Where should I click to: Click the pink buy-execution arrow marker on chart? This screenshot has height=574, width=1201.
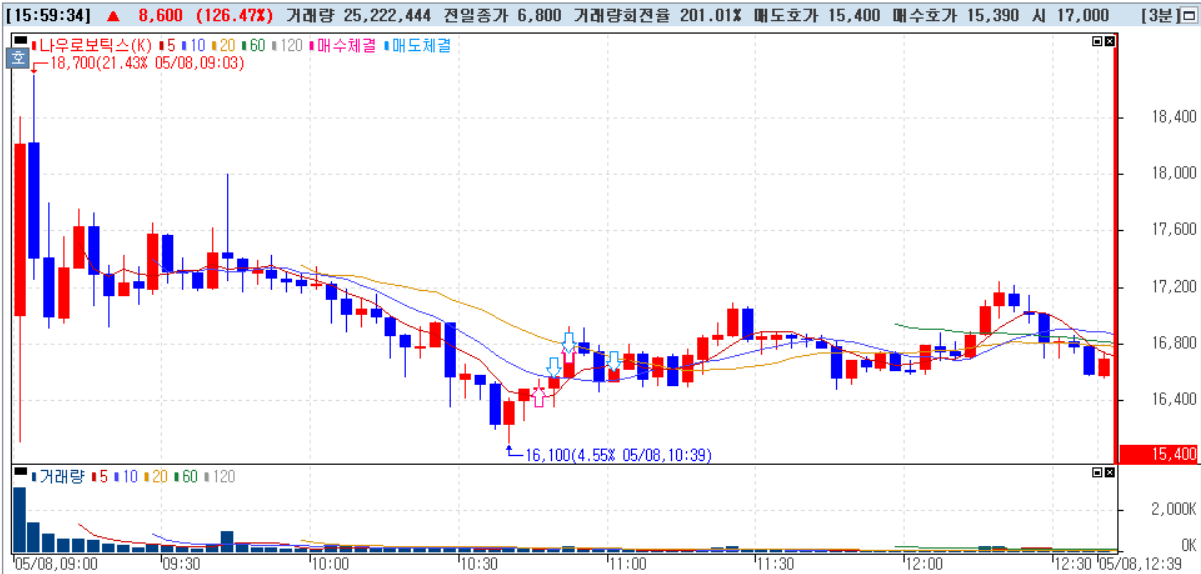click(540, 396)
